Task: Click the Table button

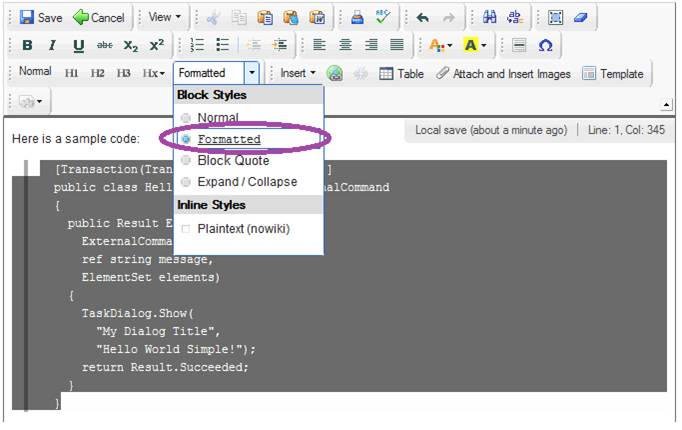Action: (401, 73)
